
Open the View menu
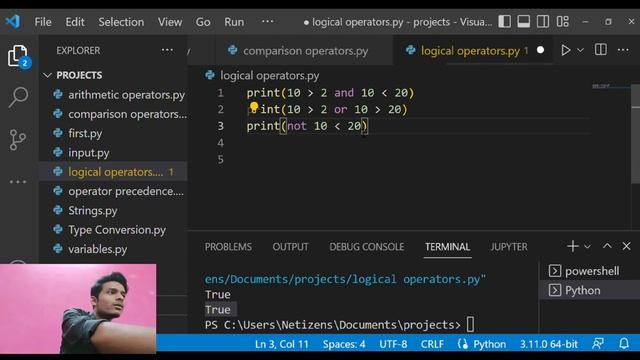point(170,22)
